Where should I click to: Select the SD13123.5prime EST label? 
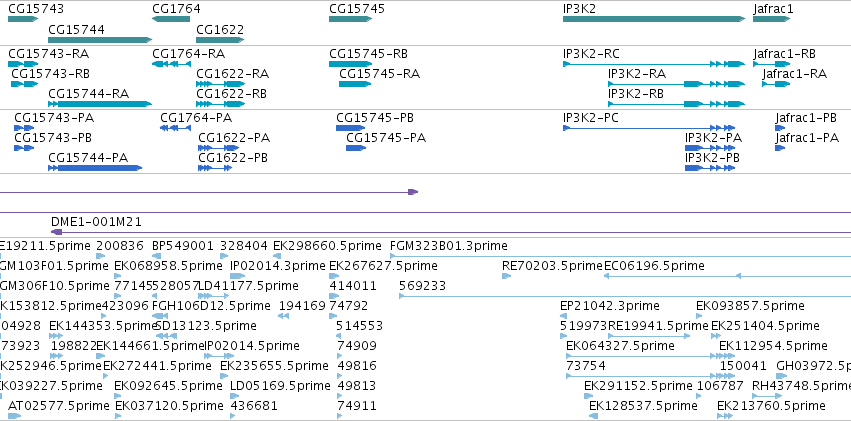[206, 326]
